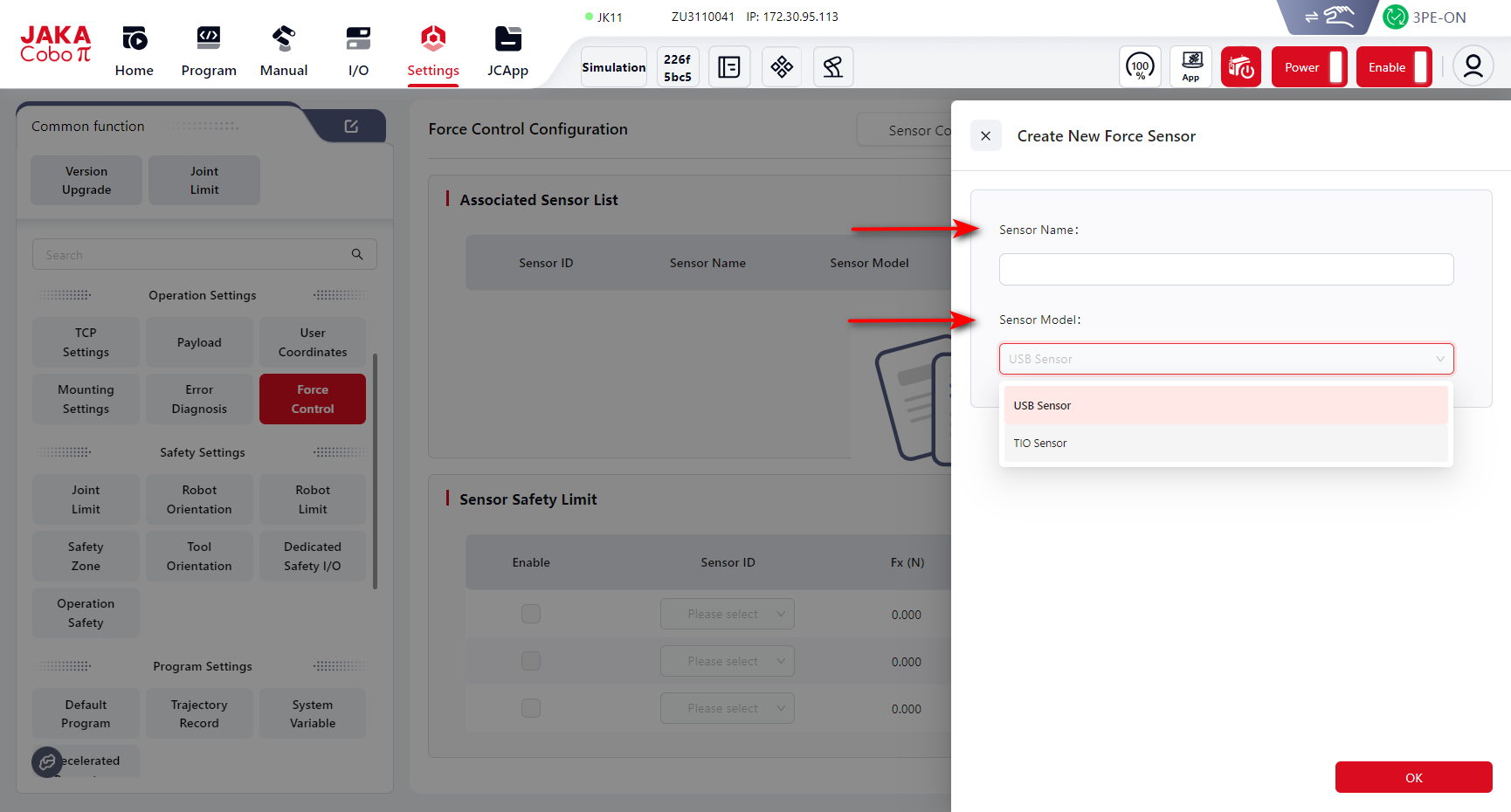Open Payload settings
1511x812 pixels.
[199, 342]
